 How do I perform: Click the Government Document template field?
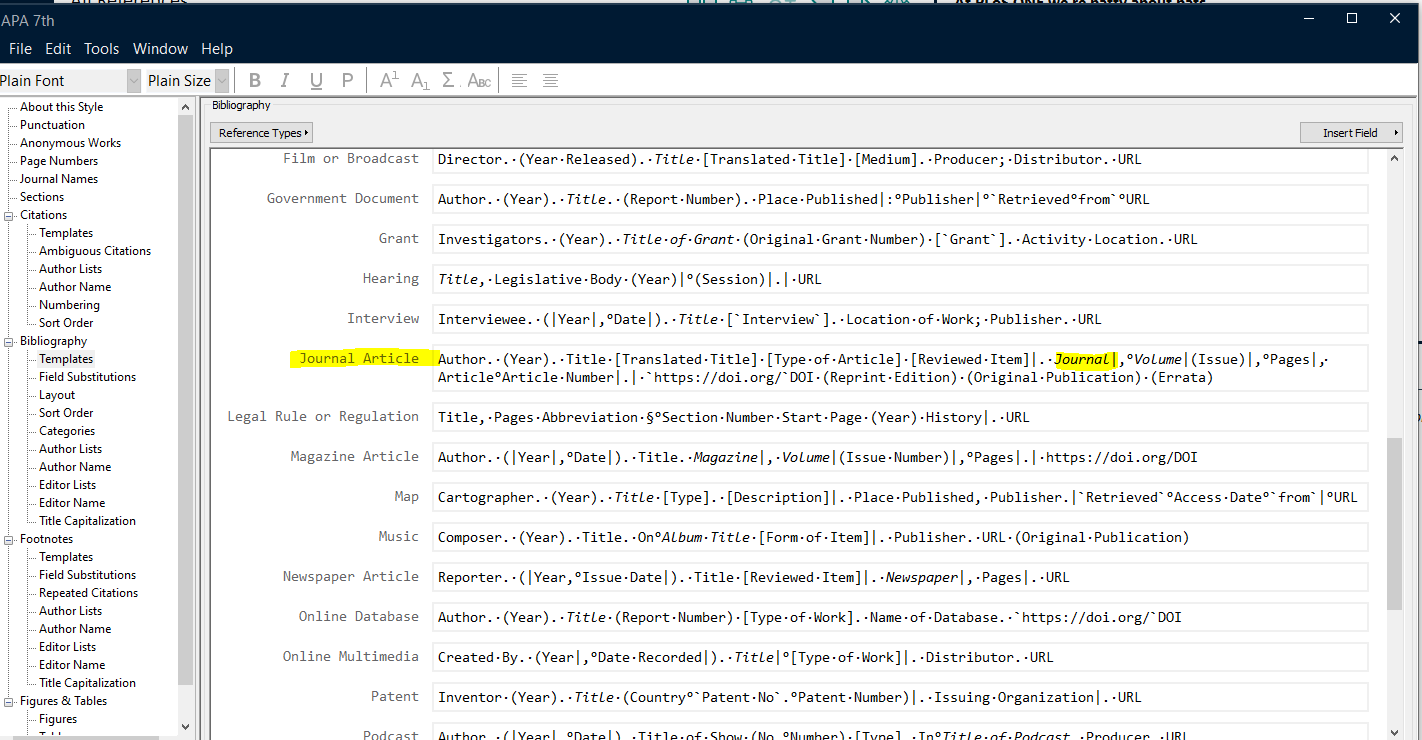click(x=900, y=199)
